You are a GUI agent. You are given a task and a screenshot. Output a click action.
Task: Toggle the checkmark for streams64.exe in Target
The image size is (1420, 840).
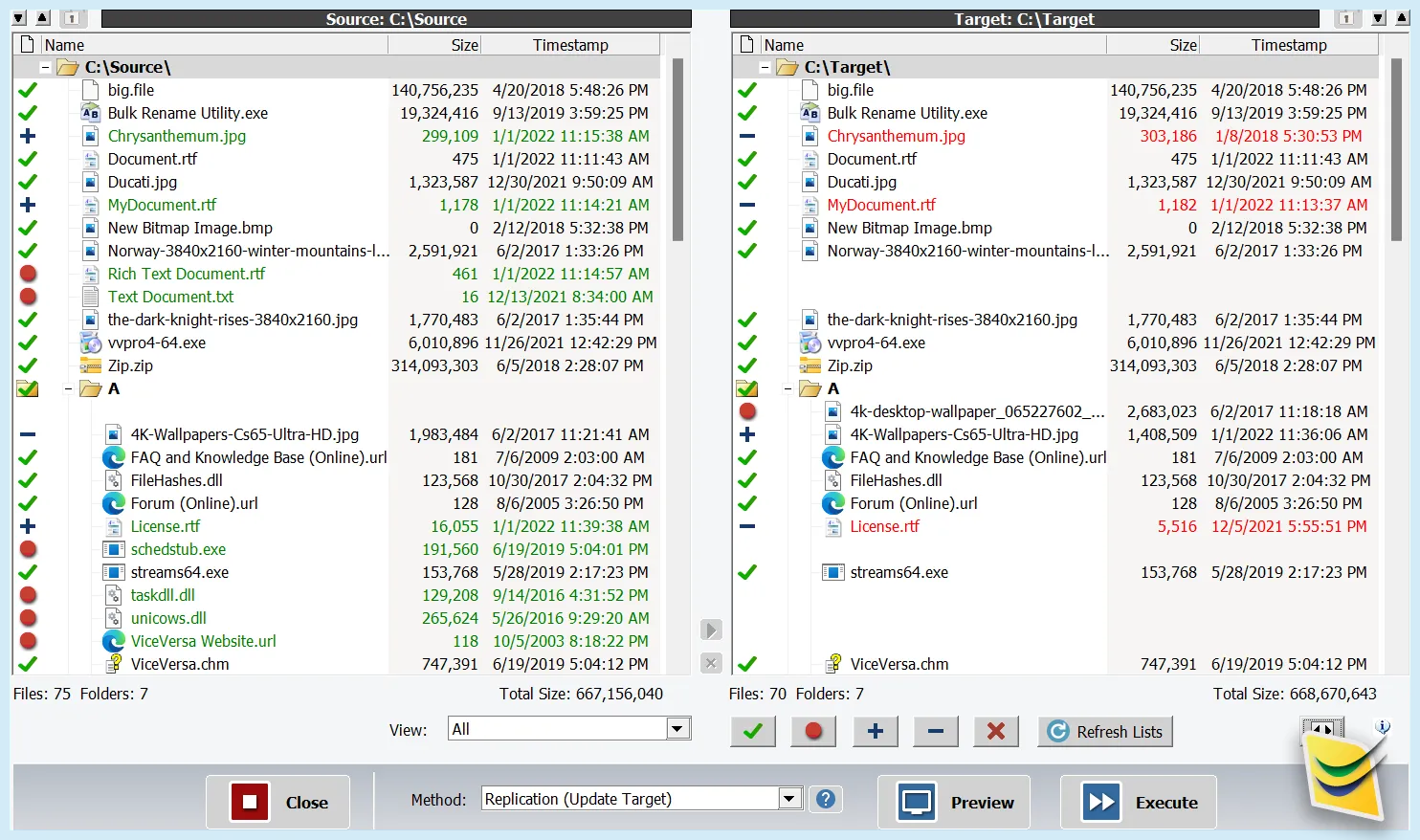point(747,572)
